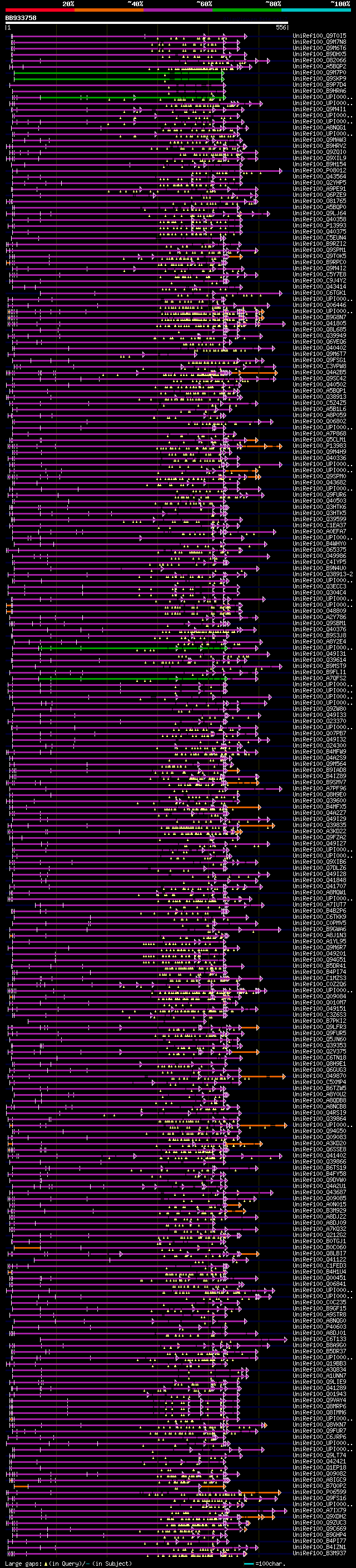Click the green ~80% identity legend bar
Viewport: 356px width, 1568px height.
247,10
